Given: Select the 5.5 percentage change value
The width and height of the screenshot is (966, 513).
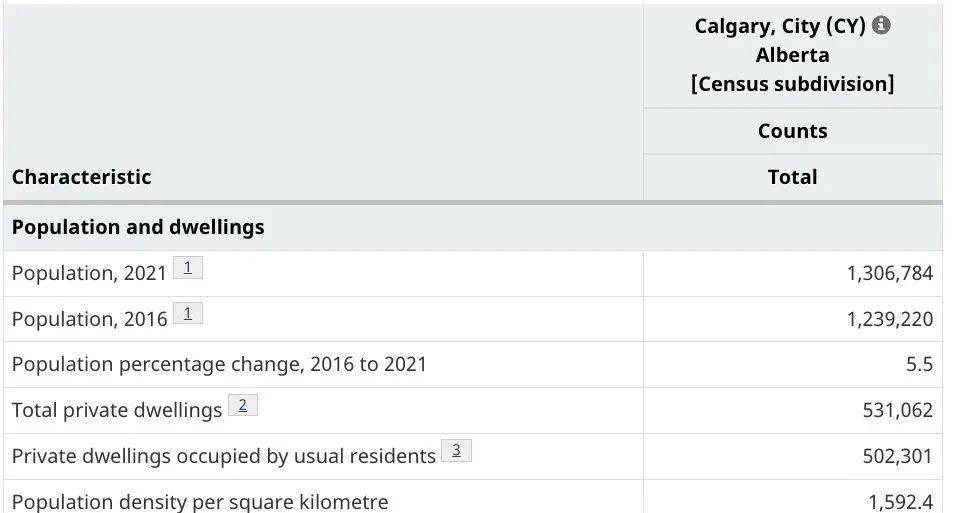Looking at the screenshot, I should pos(919,365).
